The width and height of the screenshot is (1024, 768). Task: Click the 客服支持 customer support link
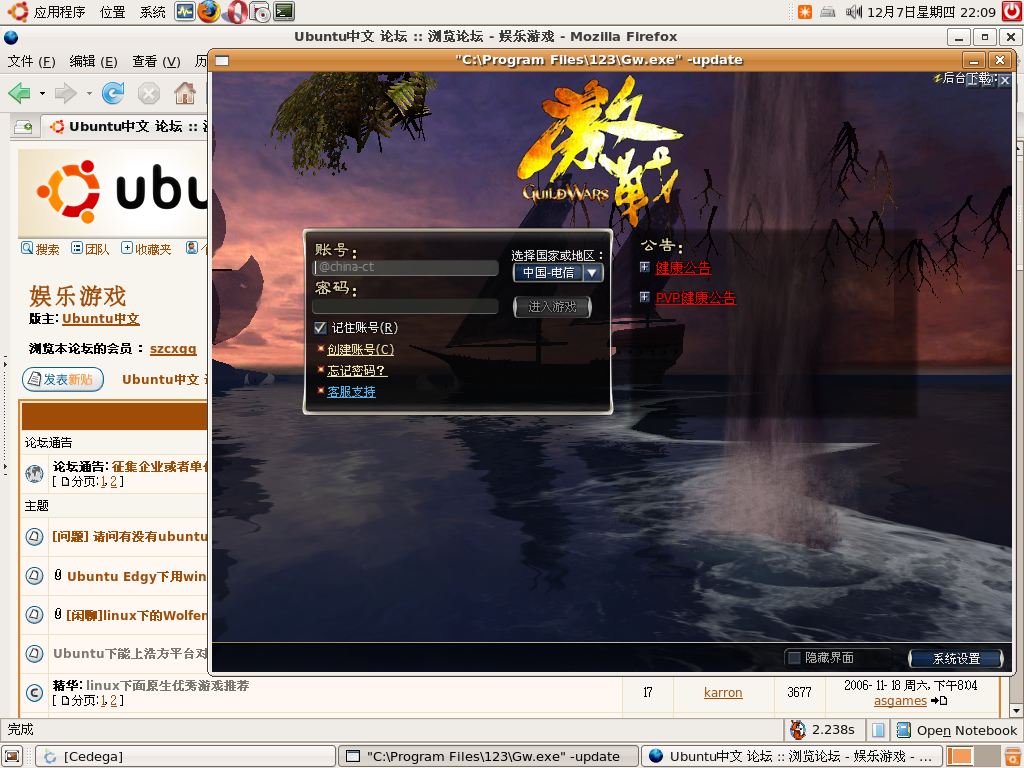pyautogui.click(x=351, y=391)
